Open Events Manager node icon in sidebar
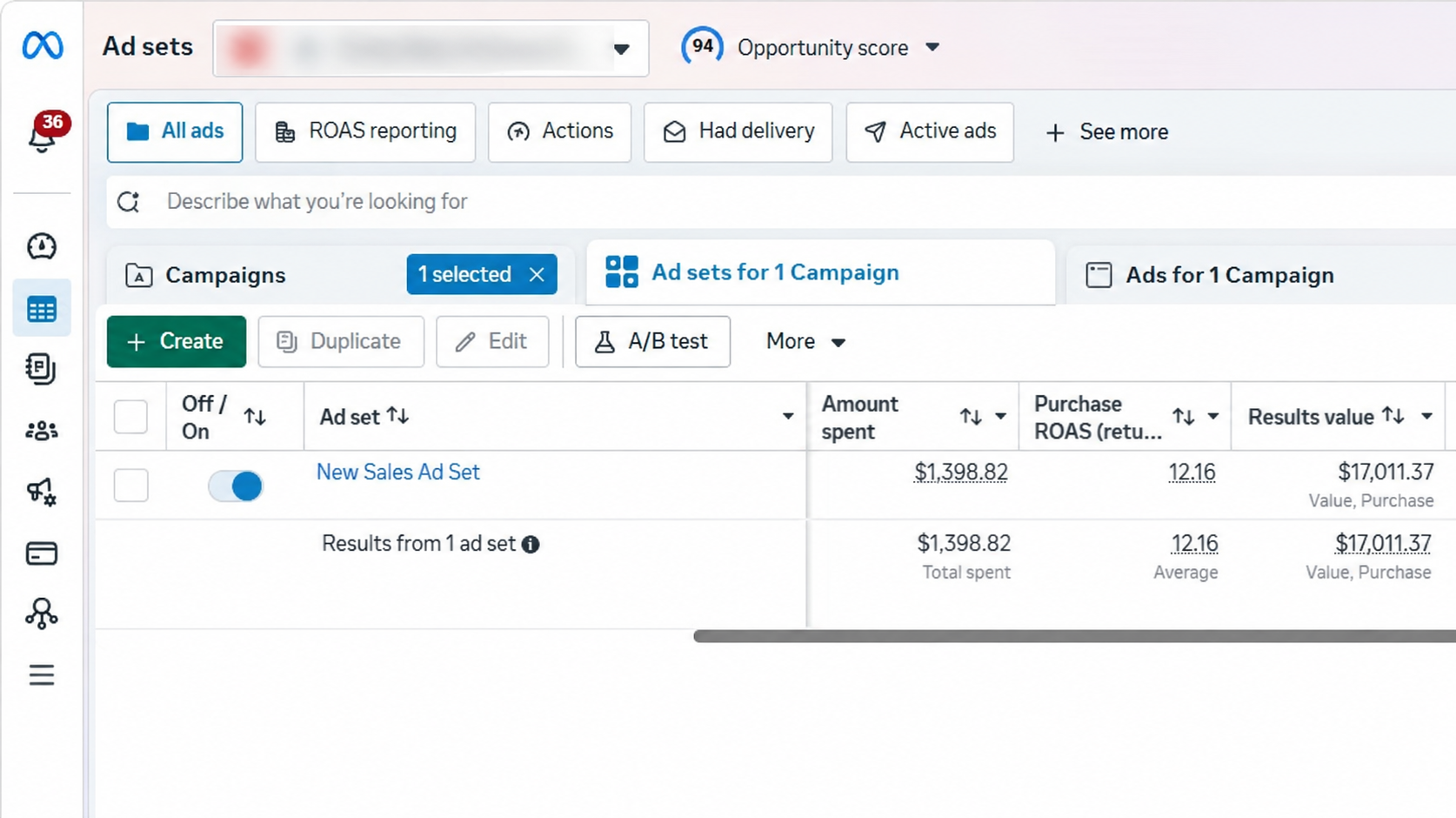Image resolution: width=1456 pixels, height=818 pixels. 42,614
